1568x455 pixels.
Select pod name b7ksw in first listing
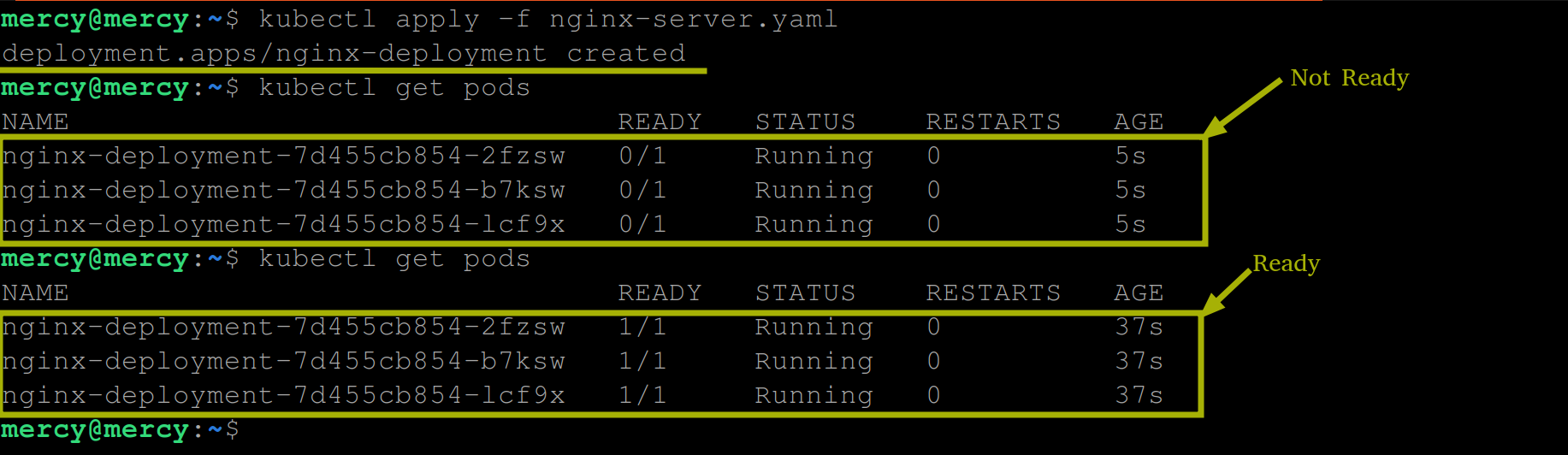pyautogui.click(x=283, y=190)
